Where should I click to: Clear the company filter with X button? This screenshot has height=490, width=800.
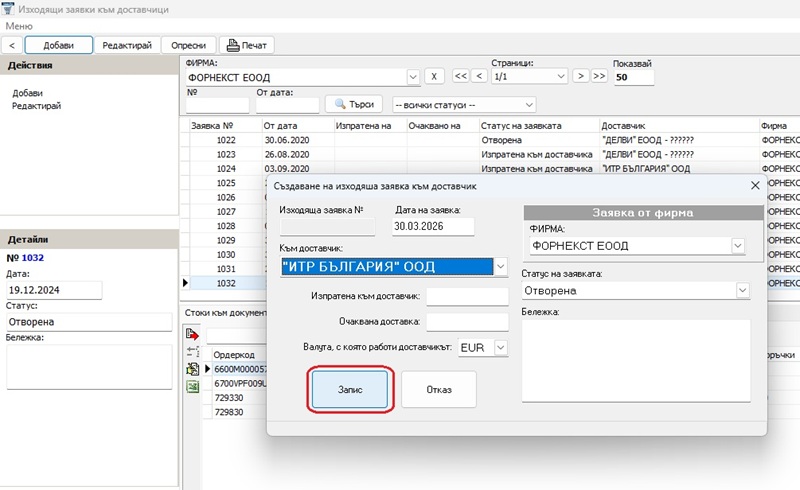click(435, 77)
